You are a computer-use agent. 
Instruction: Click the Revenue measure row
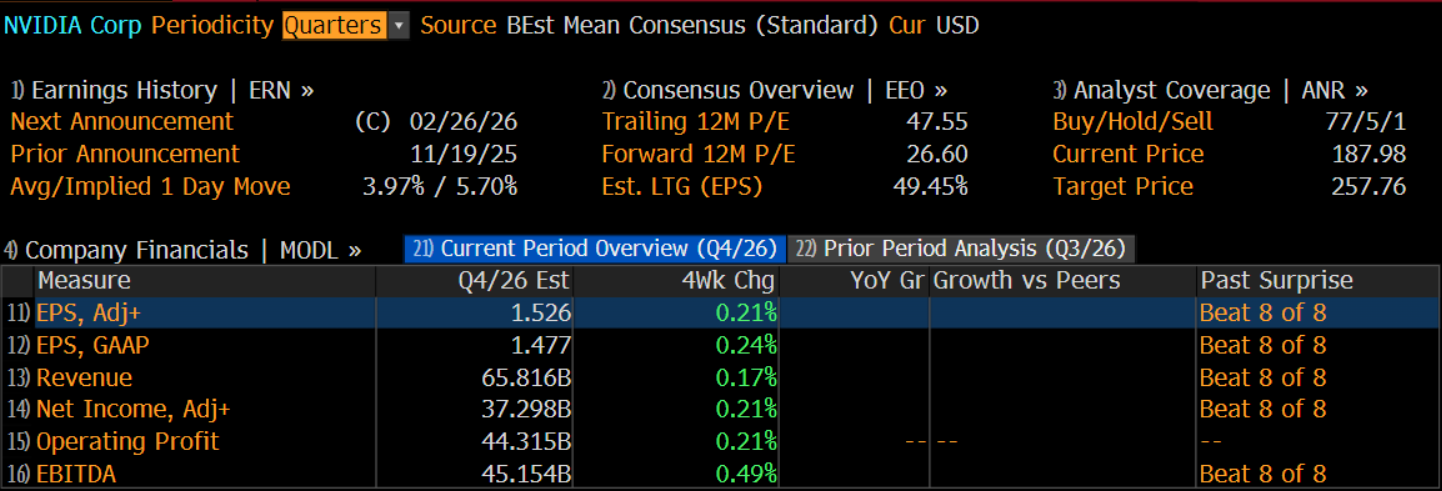point(84,377)
